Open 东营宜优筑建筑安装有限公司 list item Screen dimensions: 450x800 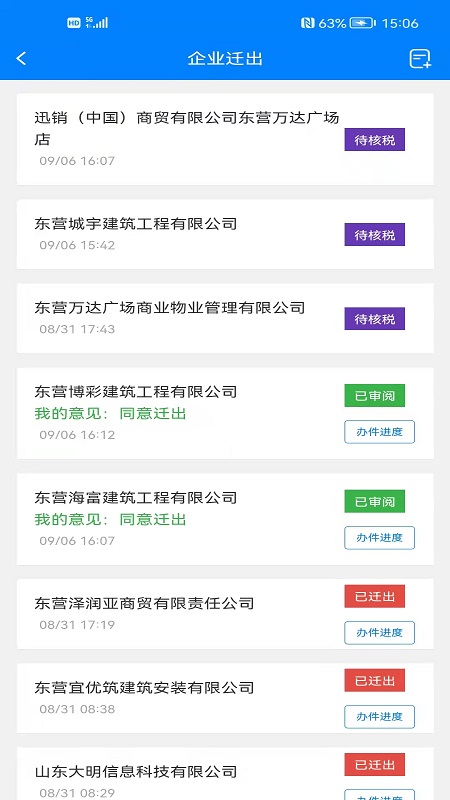(225, 698)
